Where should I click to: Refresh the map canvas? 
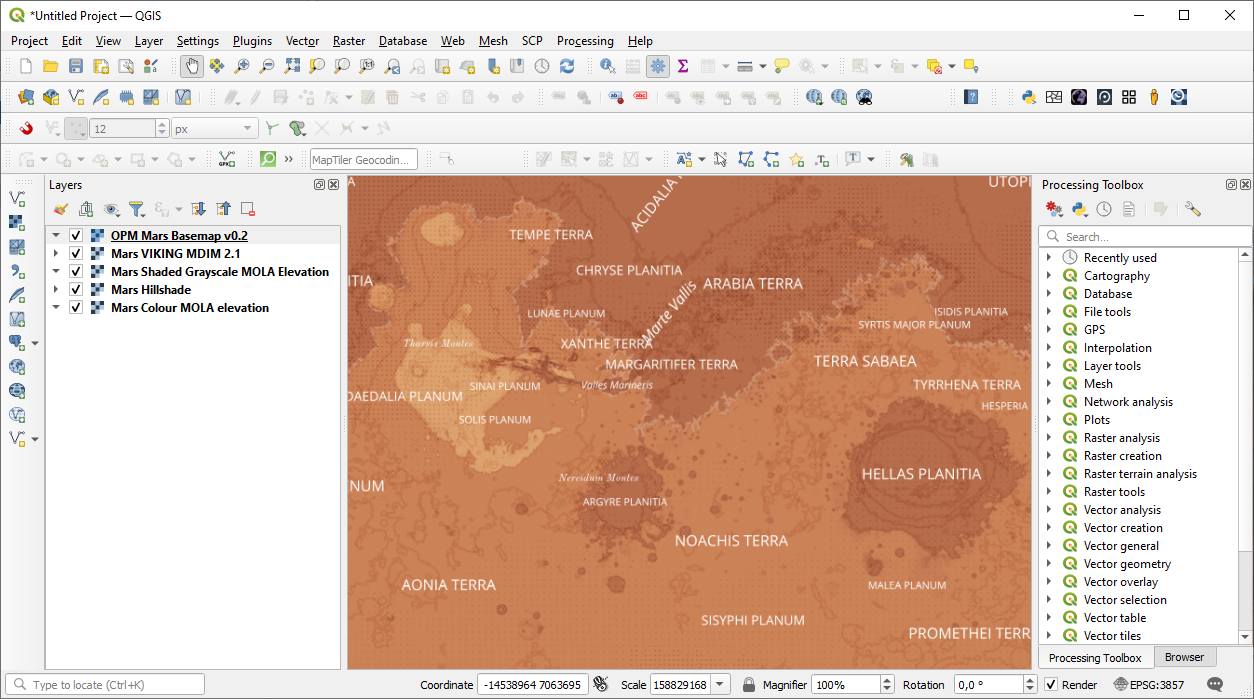coord(567,66)
